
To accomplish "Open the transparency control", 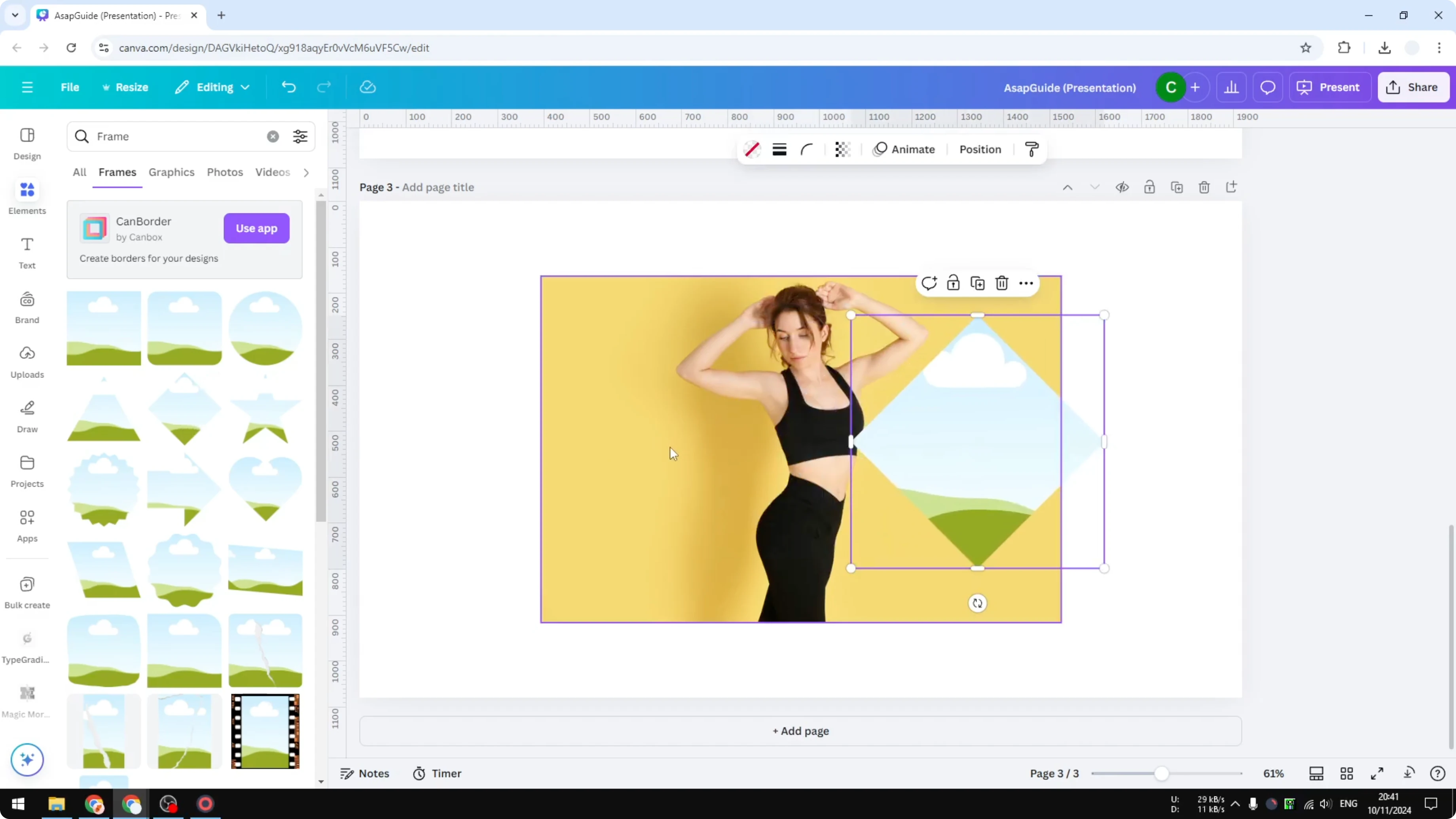I will tap(843, 149).
